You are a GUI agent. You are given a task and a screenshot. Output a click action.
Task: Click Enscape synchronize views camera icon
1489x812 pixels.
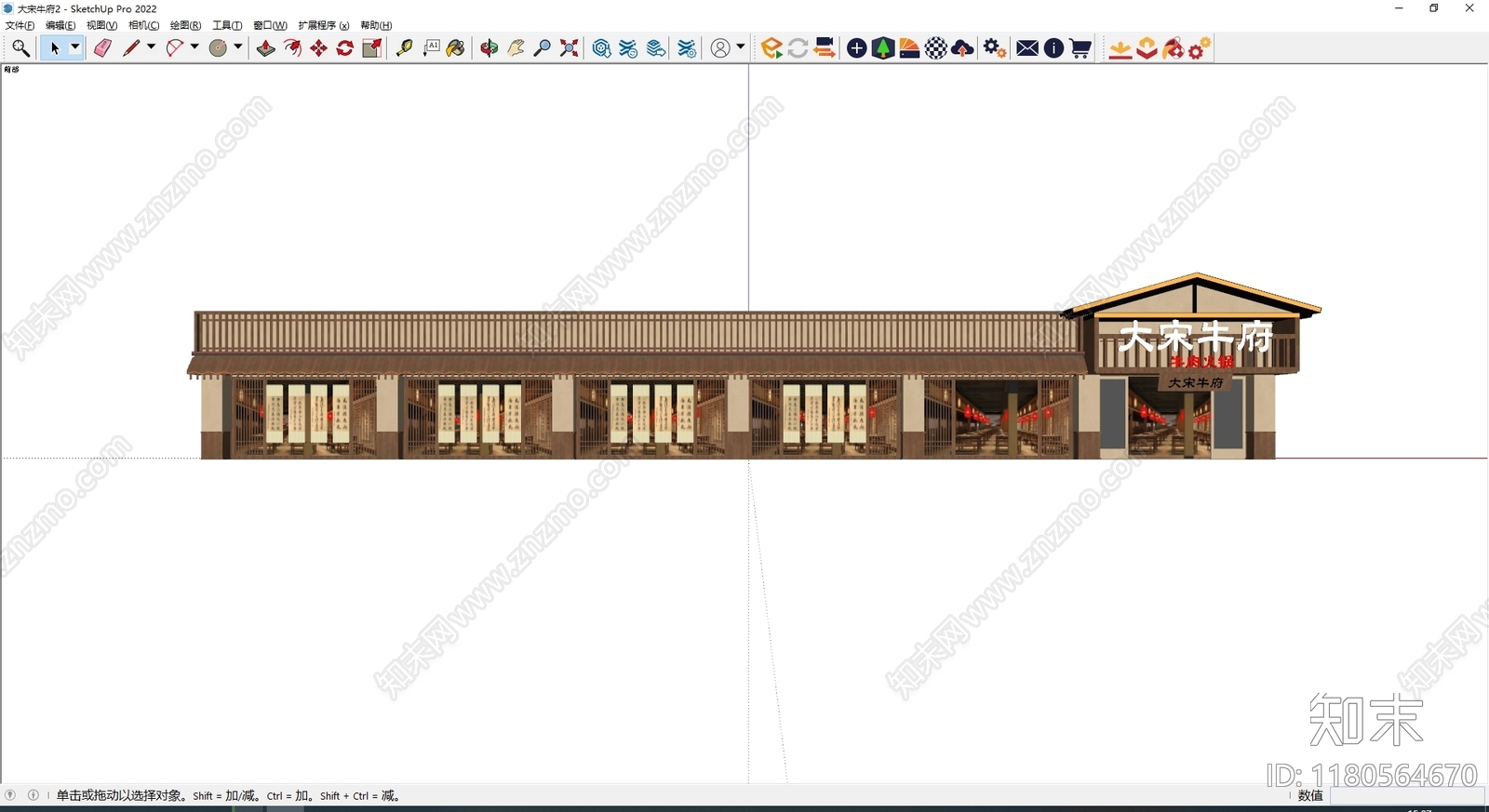coord(825,48)
